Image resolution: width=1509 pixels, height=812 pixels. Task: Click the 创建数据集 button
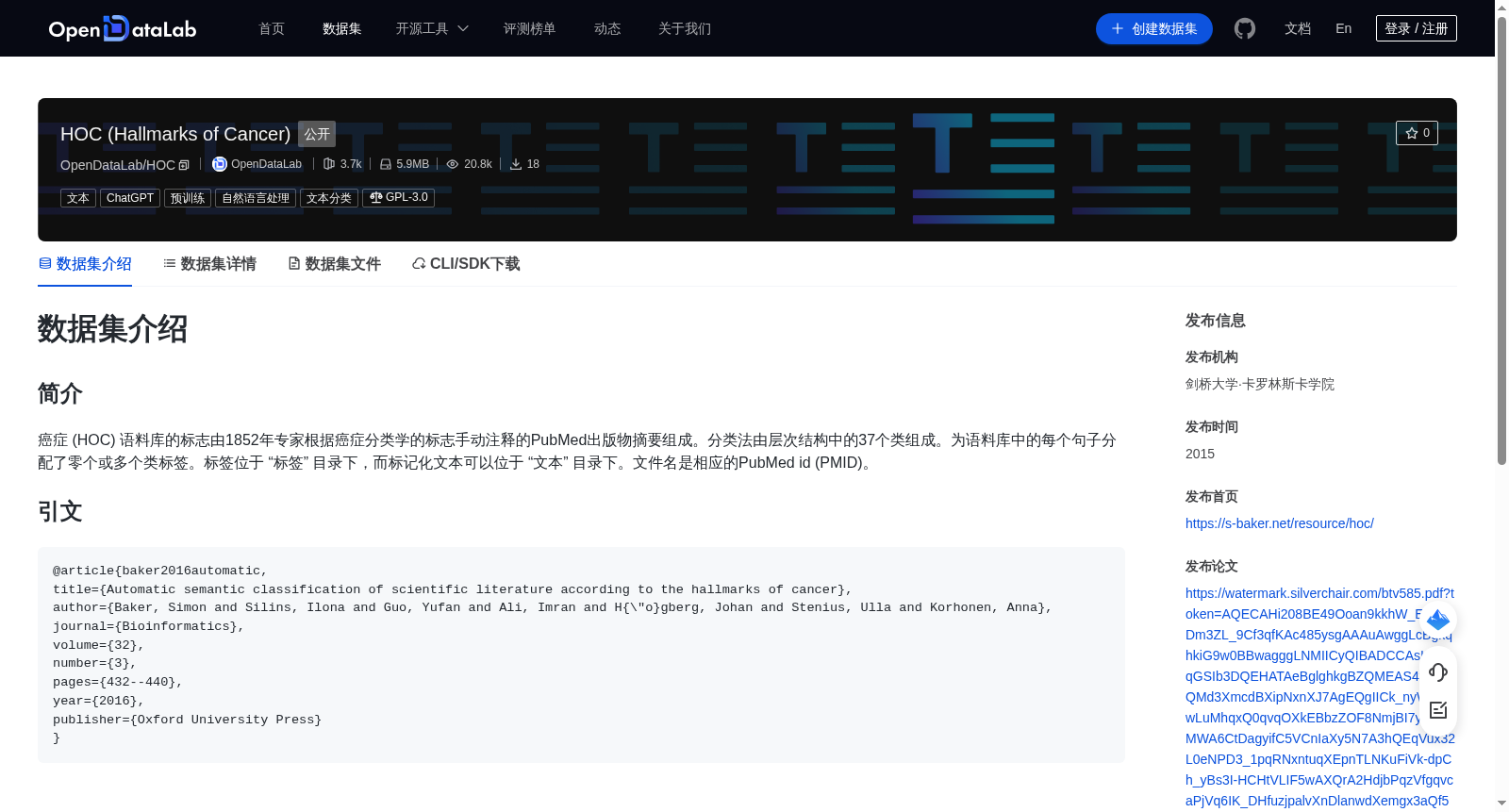(1154, 29)
